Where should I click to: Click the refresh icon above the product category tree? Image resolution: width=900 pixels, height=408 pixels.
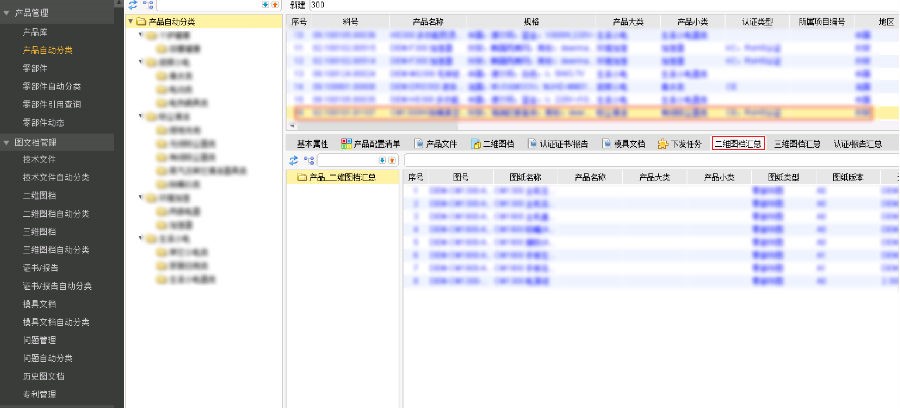(x=132, y=5)
